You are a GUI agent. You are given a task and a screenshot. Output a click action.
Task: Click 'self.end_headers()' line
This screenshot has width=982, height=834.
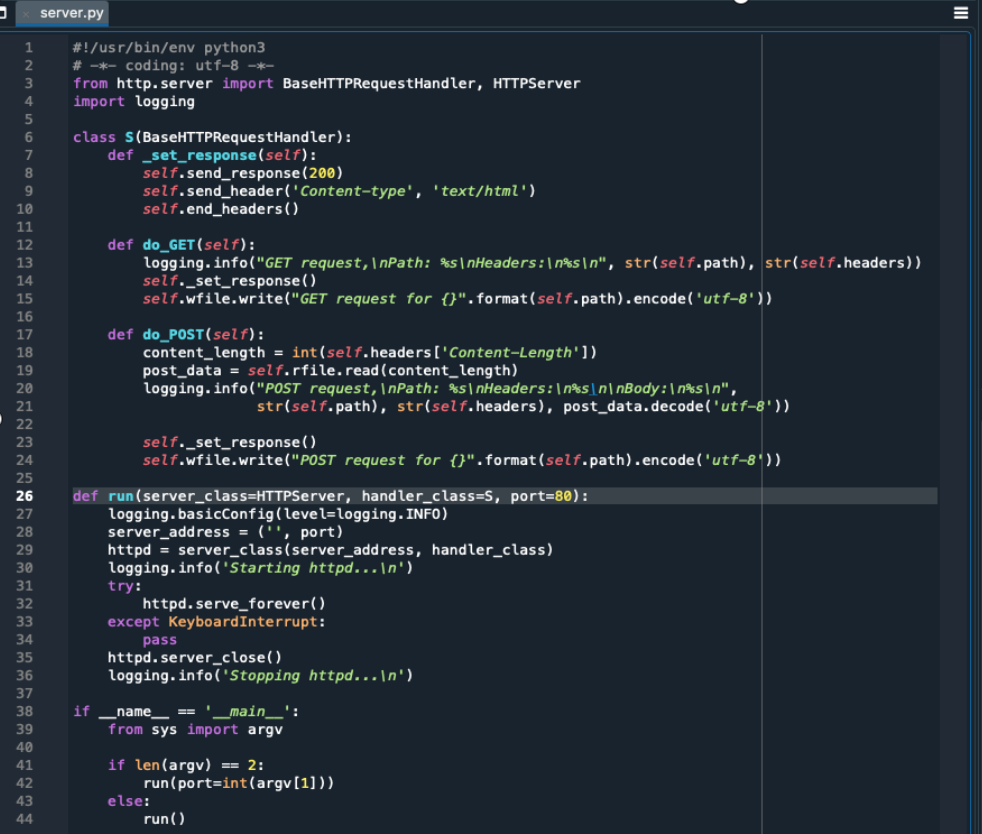tap(220, 209)
